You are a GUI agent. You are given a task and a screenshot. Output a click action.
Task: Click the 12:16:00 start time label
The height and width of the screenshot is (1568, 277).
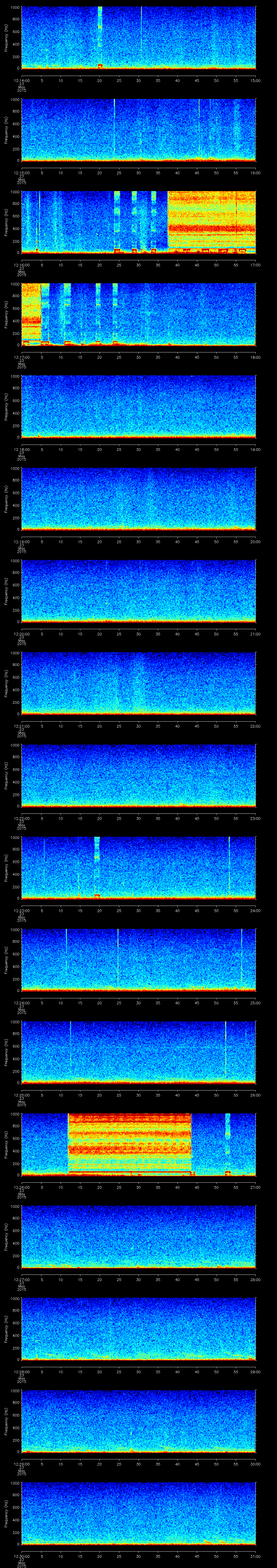pyautogui.click(x=22, y=265)
